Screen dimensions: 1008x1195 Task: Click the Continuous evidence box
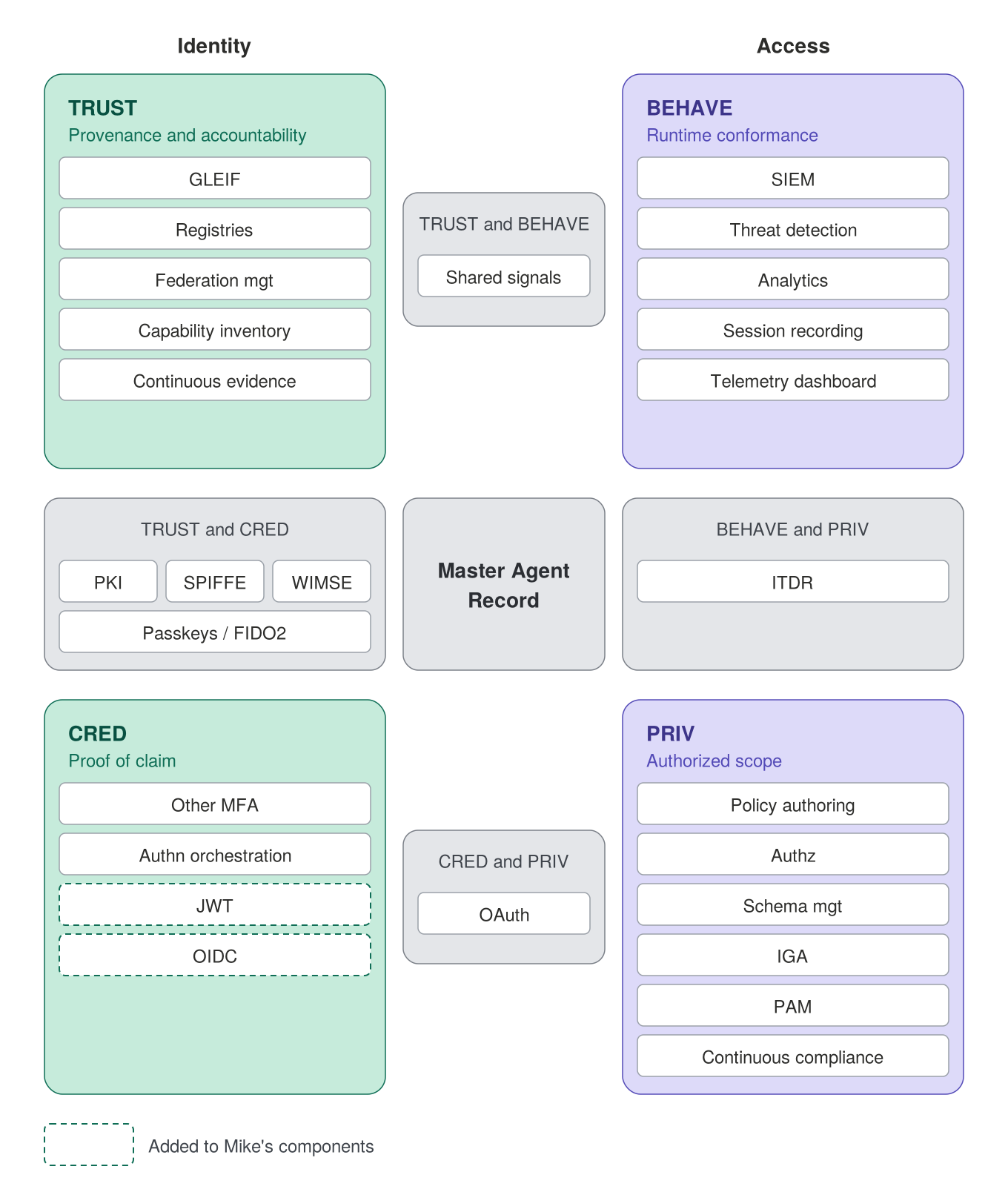[215, 380]
